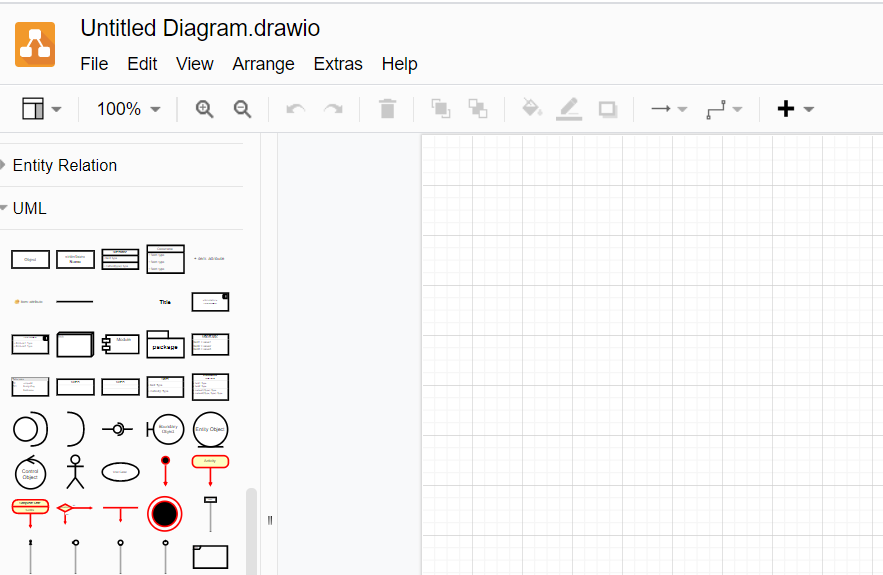This screenshot has width=883, height=575.
Task: Select the UML package shape
Action: pos(165,344)
